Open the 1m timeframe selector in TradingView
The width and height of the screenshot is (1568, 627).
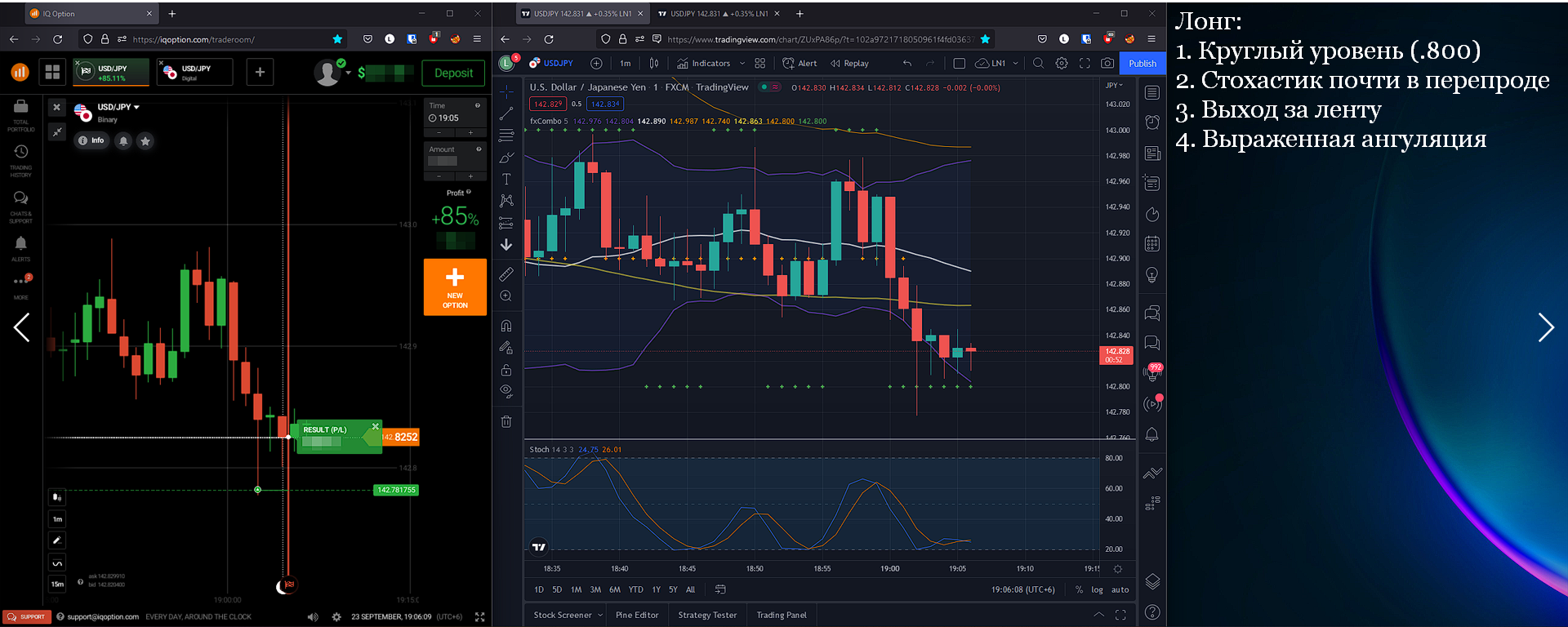point(626,63)
